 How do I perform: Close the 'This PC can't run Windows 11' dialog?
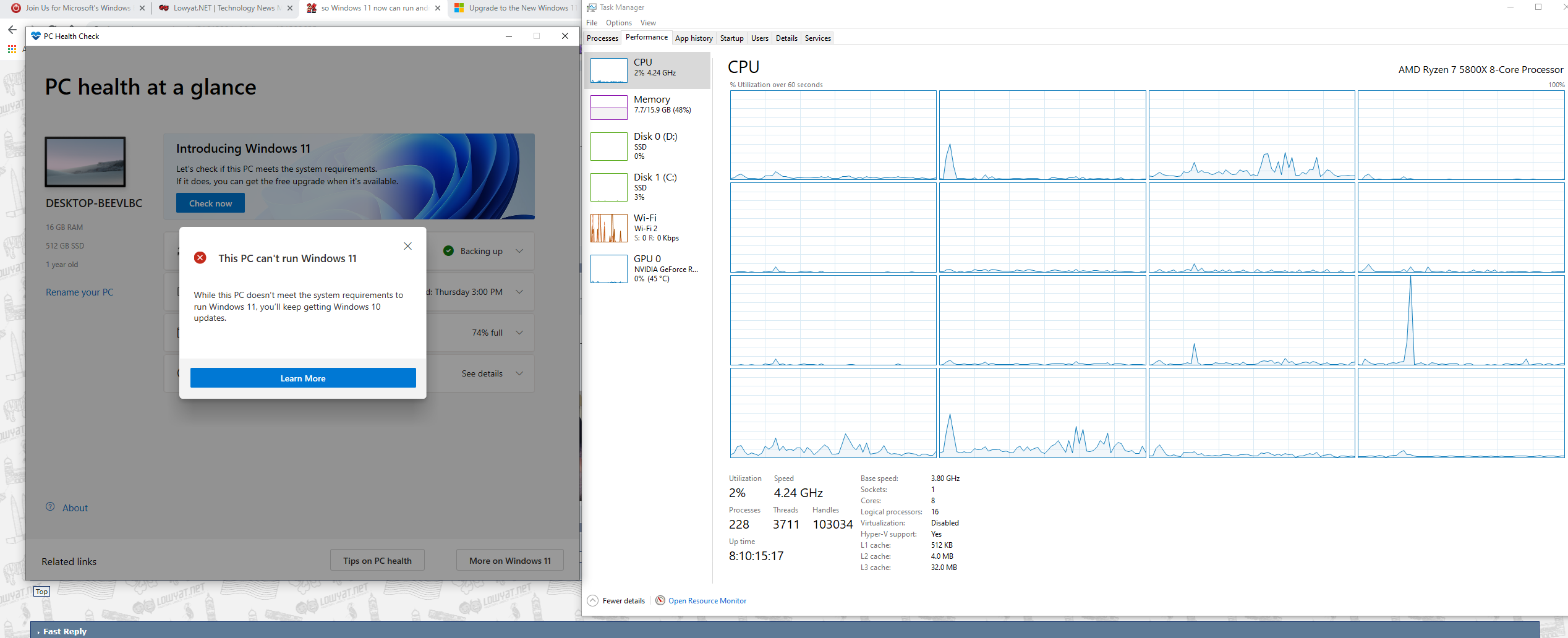[x=407, y=246]
